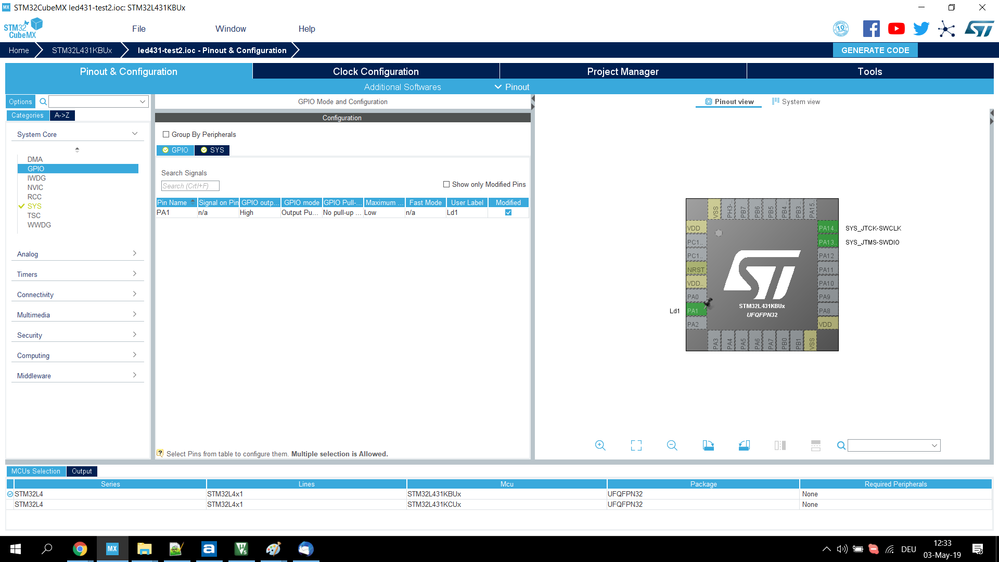Show the A->Z peripheral list
999x562 pixels.
(x=62, y=115)
